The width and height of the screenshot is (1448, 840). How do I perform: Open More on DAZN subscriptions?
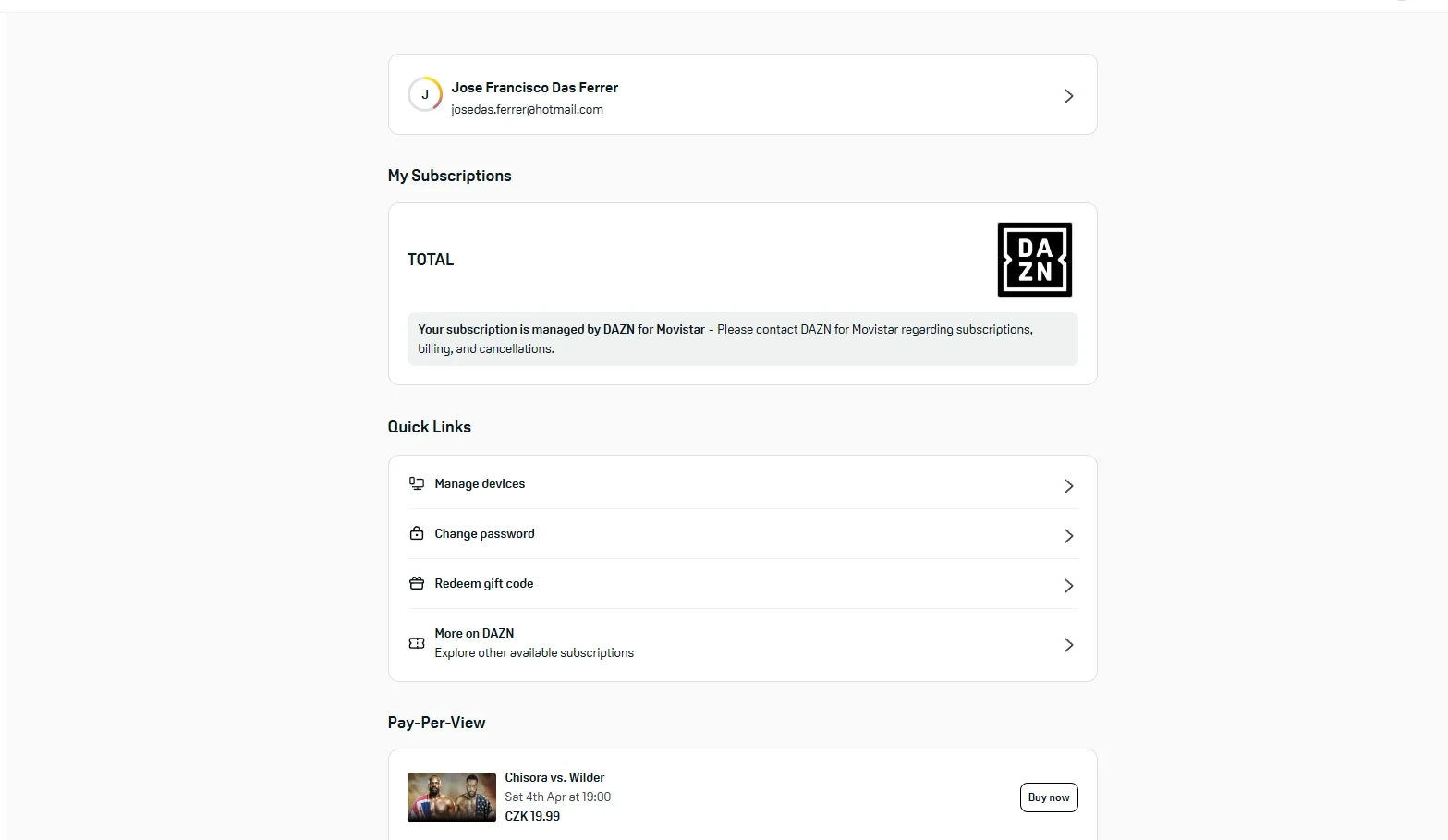coord(743,643)
